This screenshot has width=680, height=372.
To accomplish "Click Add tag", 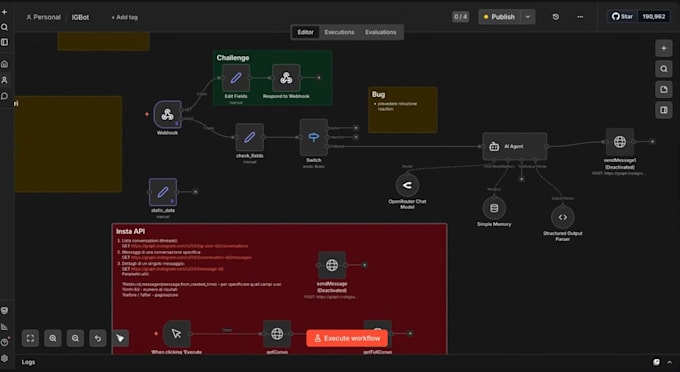I will point(124,17).
